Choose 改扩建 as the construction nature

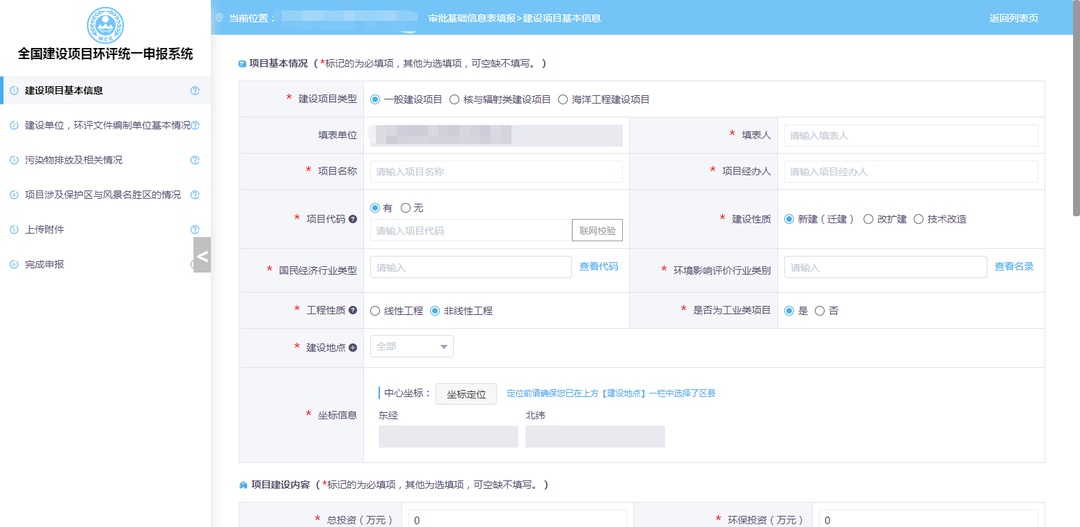[x=868, y=219]
